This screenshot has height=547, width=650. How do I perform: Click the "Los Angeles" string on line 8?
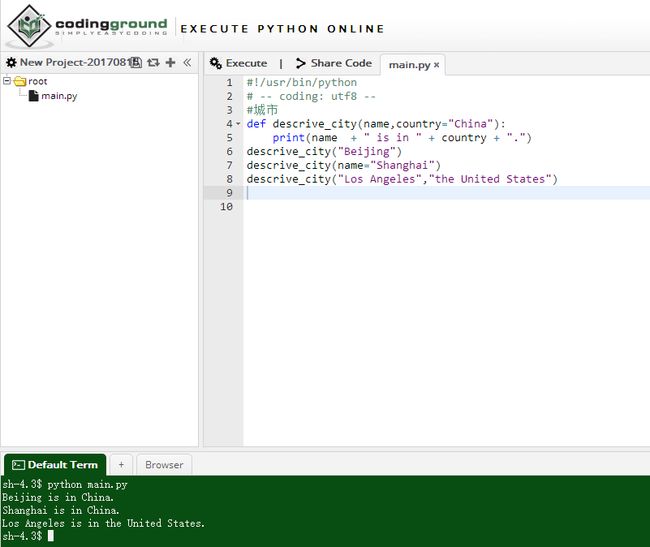tap(380, 179)
